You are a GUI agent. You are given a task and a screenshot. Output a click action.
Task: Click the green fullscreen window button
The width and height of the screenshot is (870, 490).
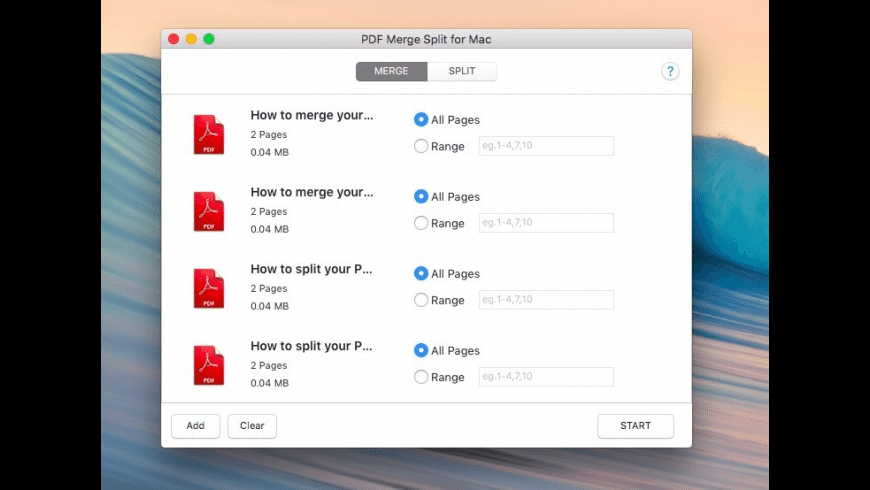(209, 39)
